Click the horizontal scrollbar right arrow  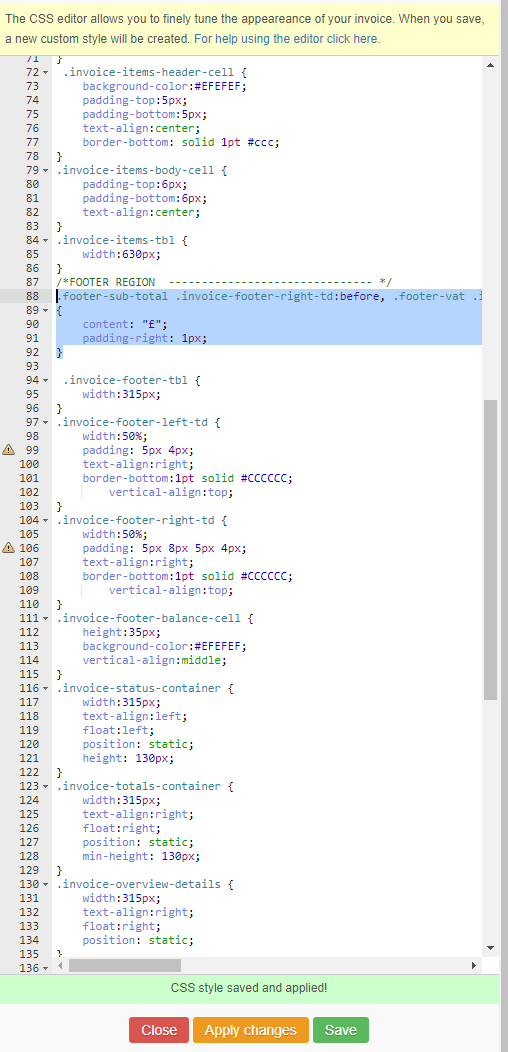[x=474, y=965]
